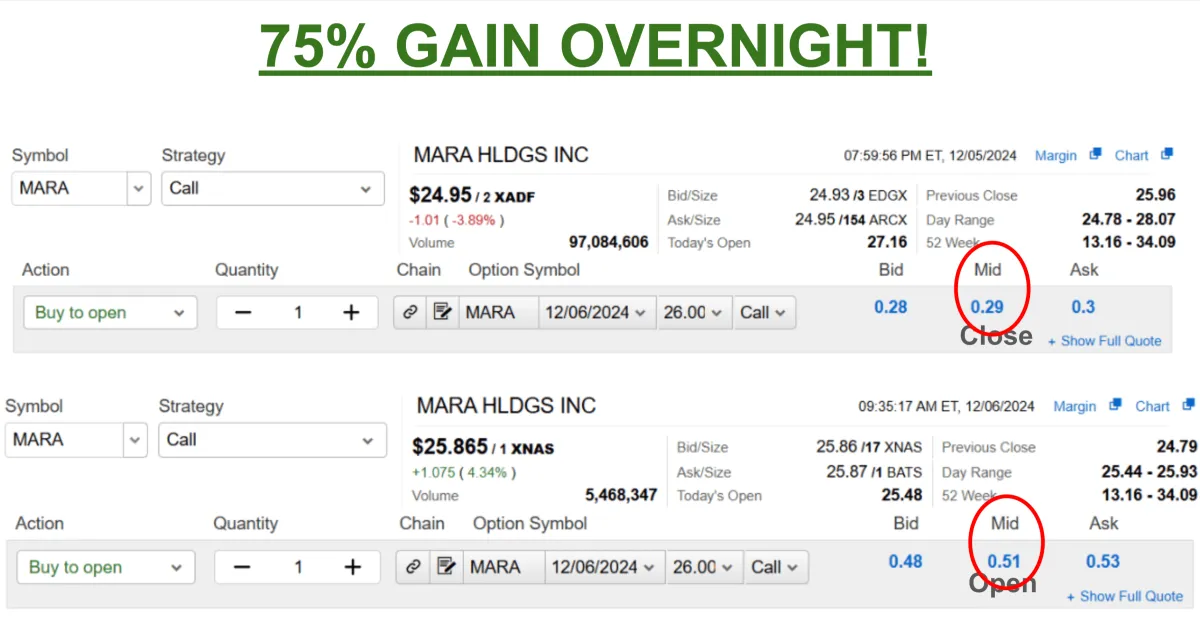
Task: Click bottom Show Full Quote link
Action: (x=1125, y=596)
